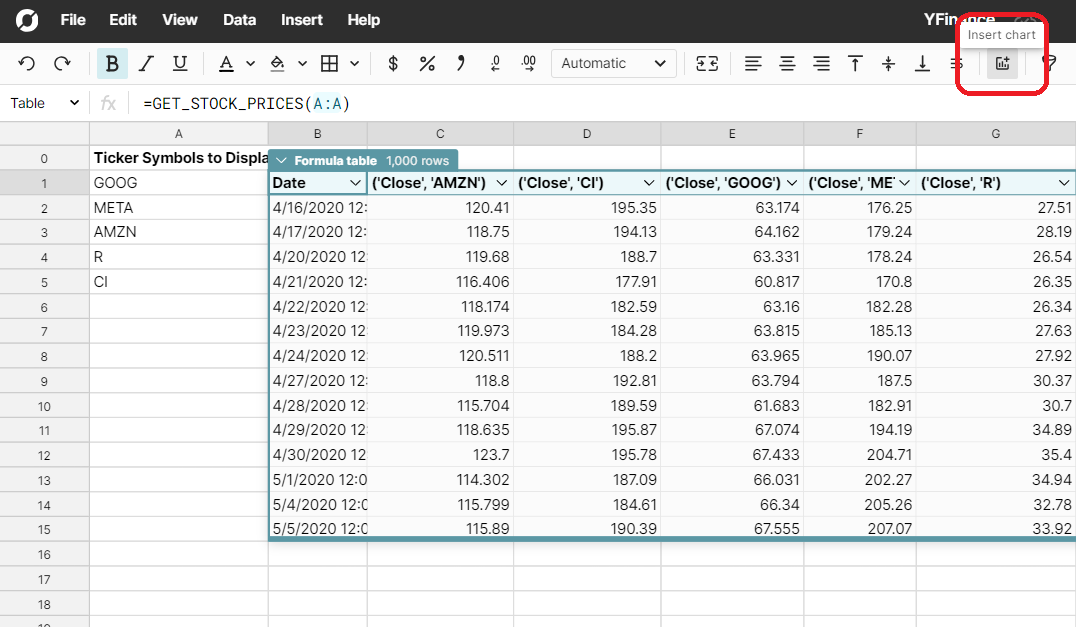Screen dimensions: 1076x627
Task: Click the Redo icon
Action: 58,62
